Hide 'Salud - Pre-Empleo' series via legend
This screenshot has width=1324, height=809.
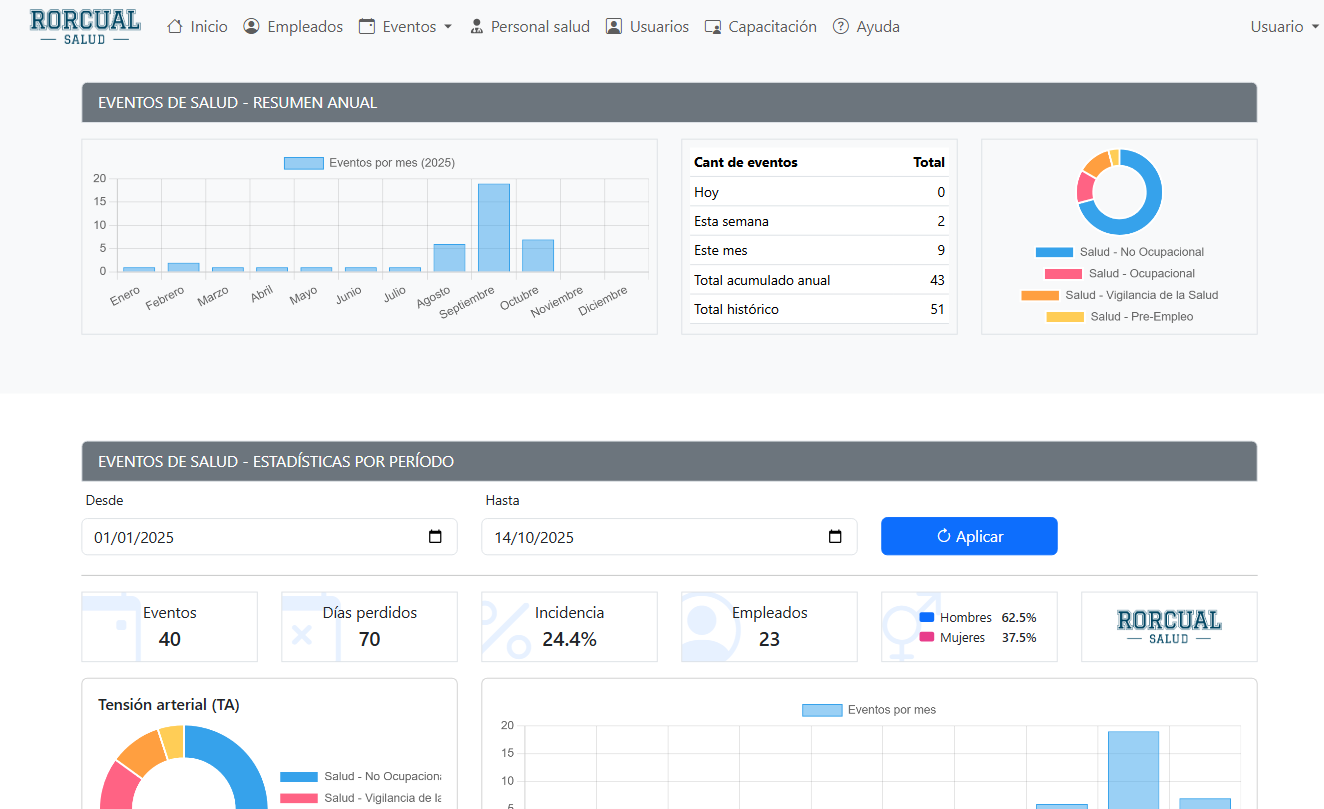click(x=1119, y=317)
